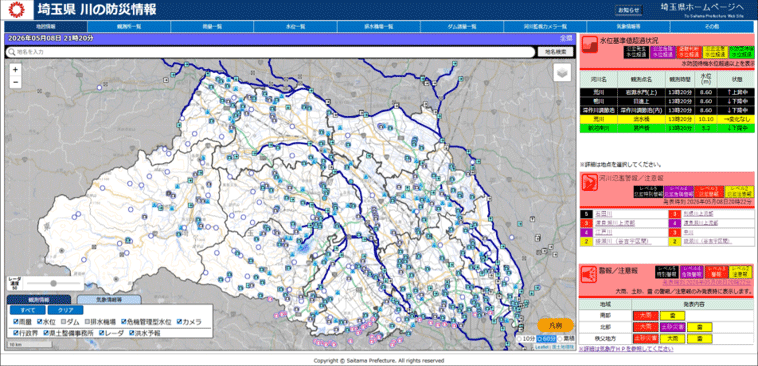758x366 pixels.
Task: Toggle the 洪水予報 checkbox
Action: pyautogui.click(x=131, y=333)
